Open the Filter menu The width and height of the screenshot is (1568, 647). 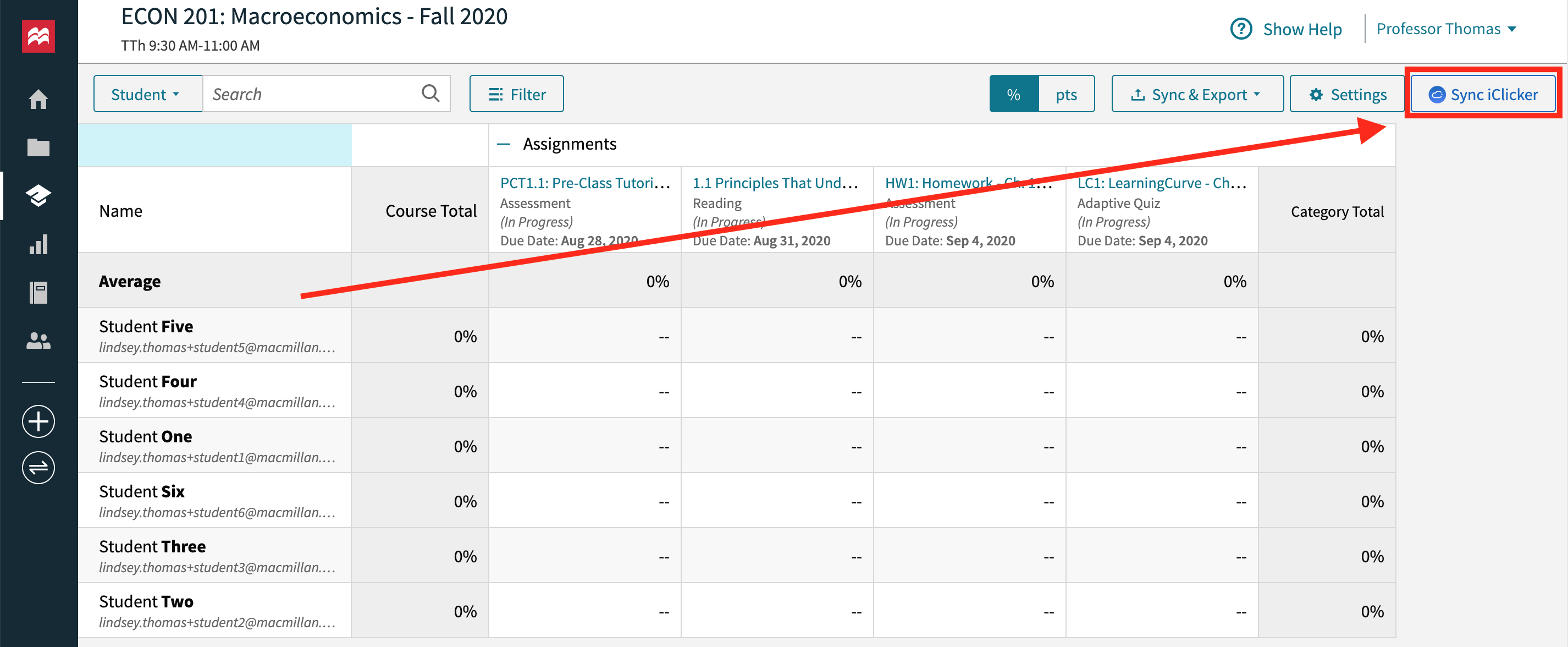pos(516,93)
